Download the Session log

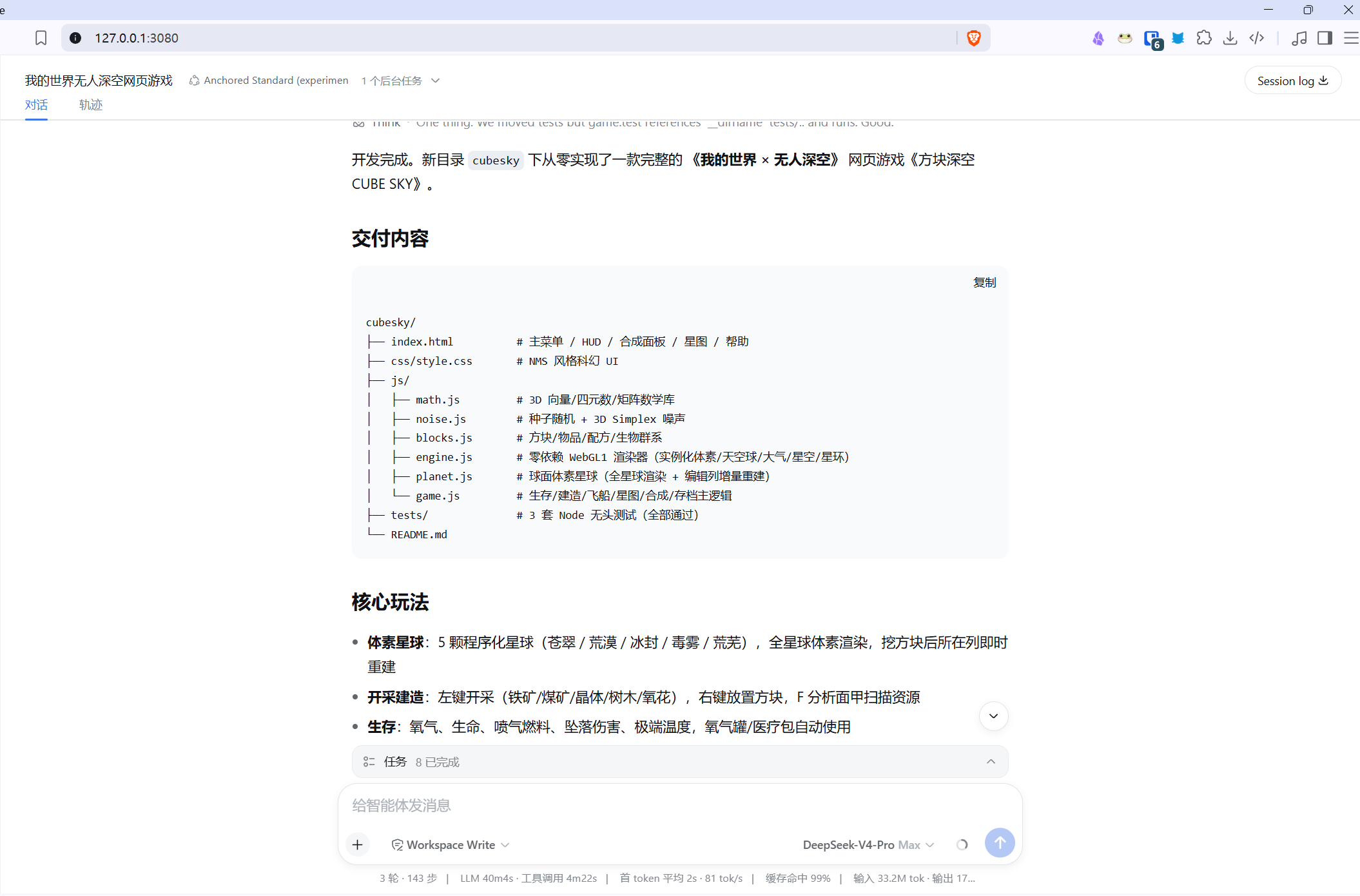point(1292,81)
